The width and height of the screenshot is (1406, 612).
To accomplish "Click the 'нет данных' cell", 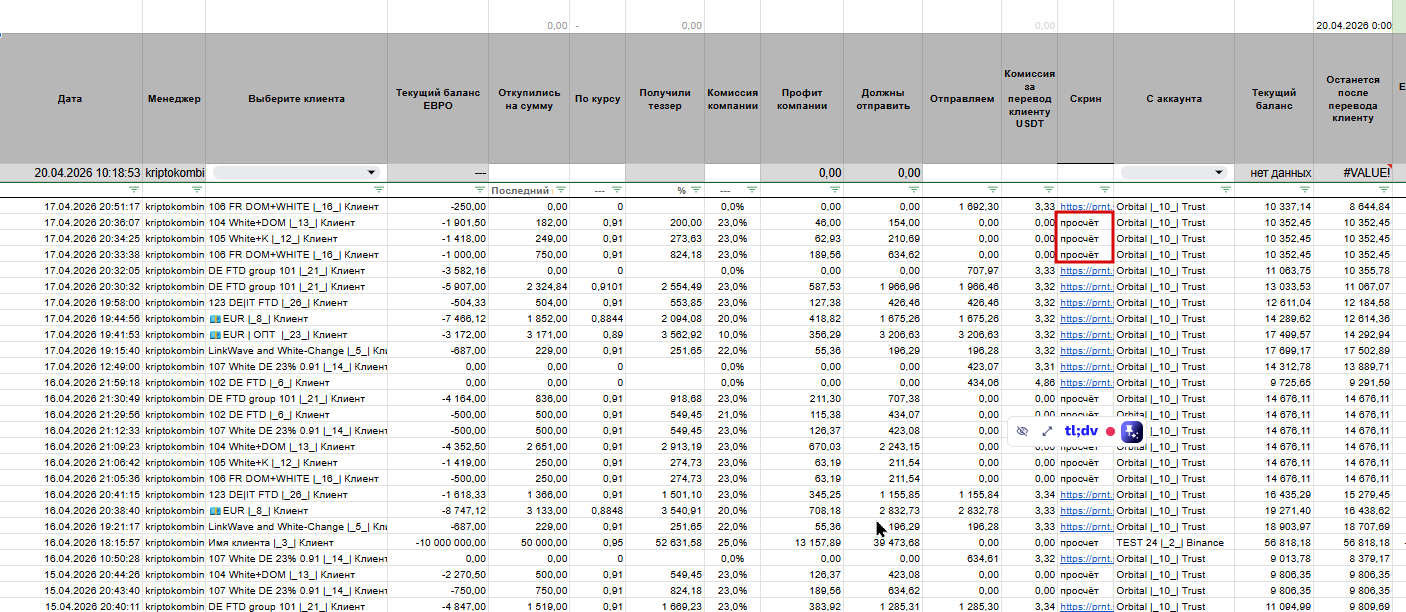I will (1273, 172).
